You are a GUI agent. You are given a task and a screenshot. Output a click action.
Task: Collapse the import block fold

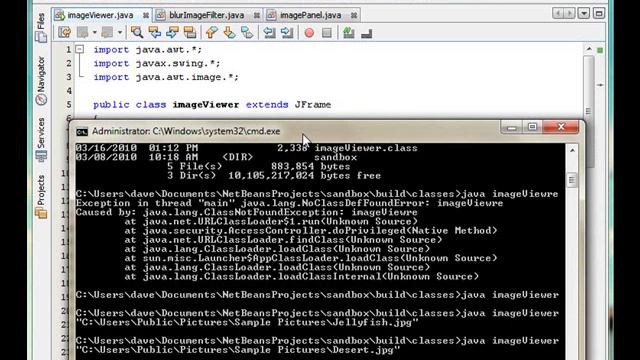click(80, 49)
